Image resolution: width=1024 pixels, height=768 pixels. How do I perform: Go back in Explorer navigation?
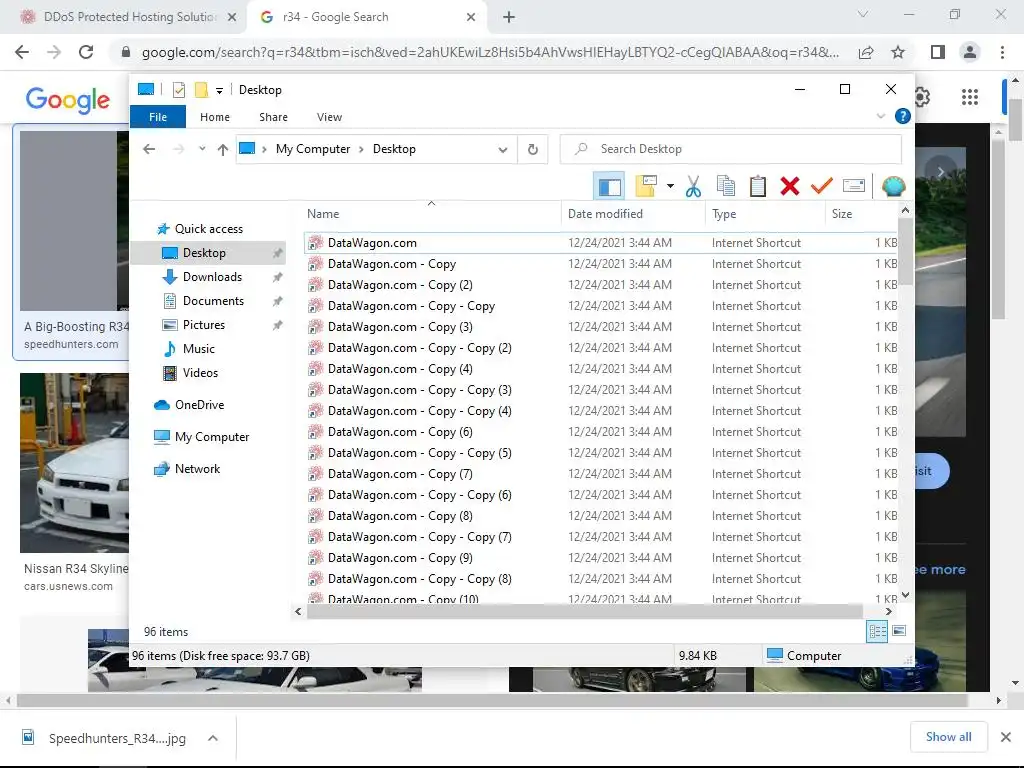(x=149, y=150)
